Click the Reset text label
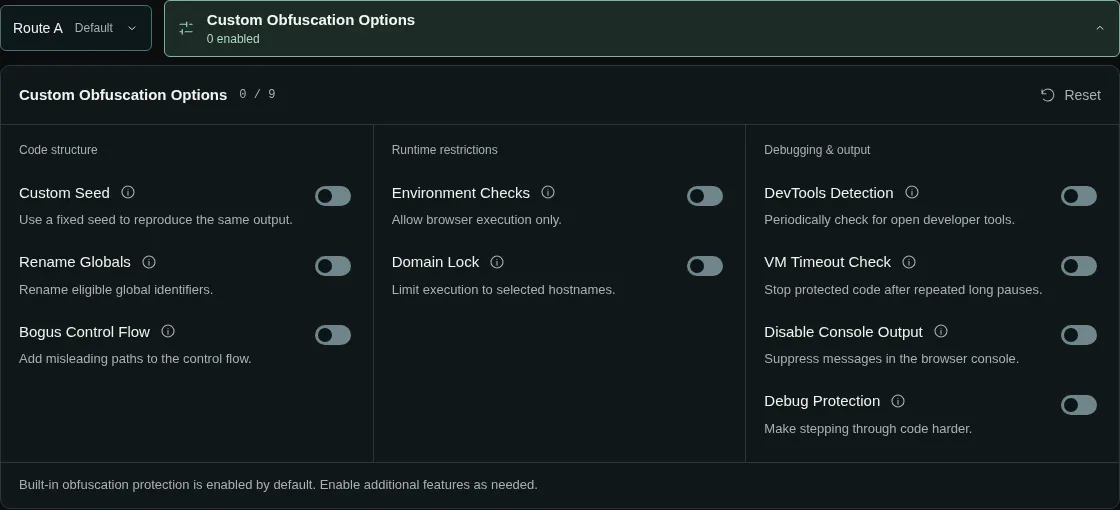Viewport: 1120px width, 510px height. click(1082, 95)
